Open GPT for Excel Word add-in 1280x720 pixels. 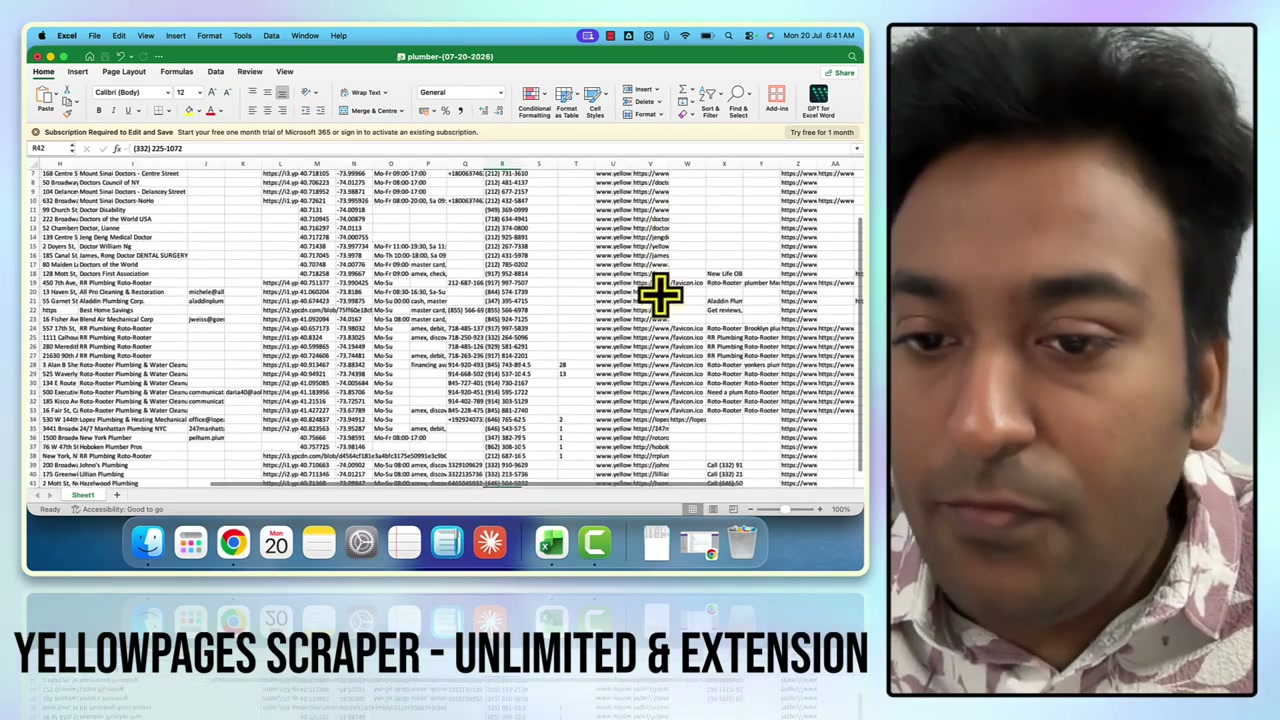pyautogui.click(x=818, y=101)
